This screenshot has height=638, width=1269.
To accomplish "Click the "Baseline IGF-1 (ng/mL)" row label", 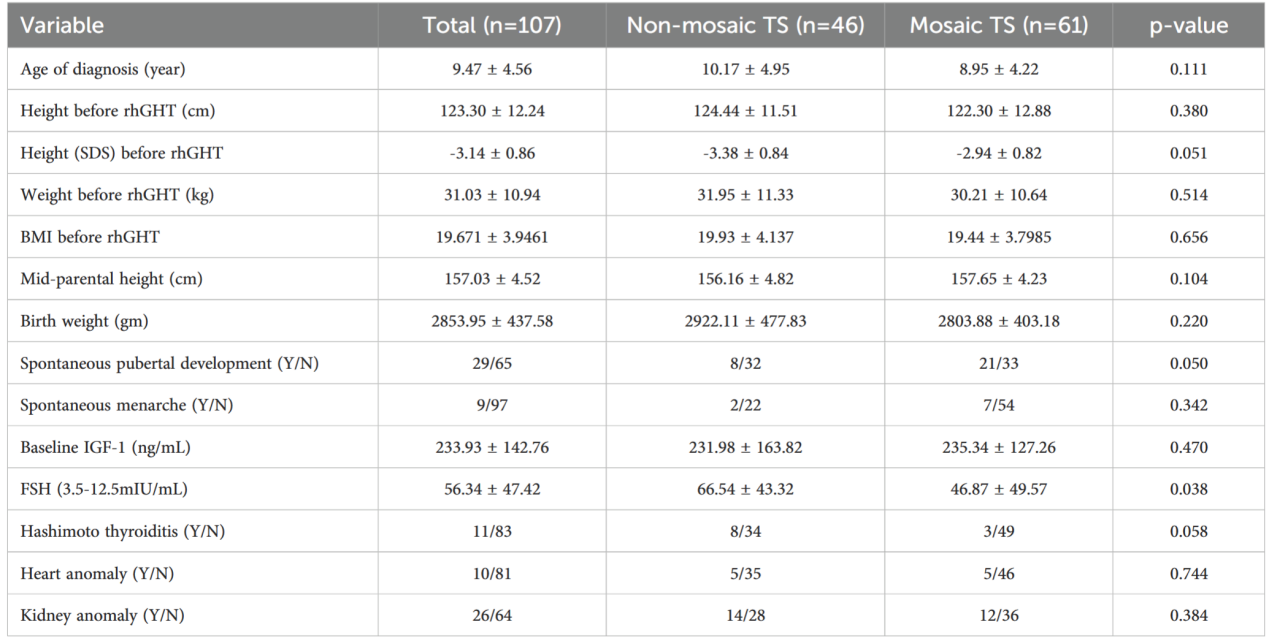I will [105, 447].
